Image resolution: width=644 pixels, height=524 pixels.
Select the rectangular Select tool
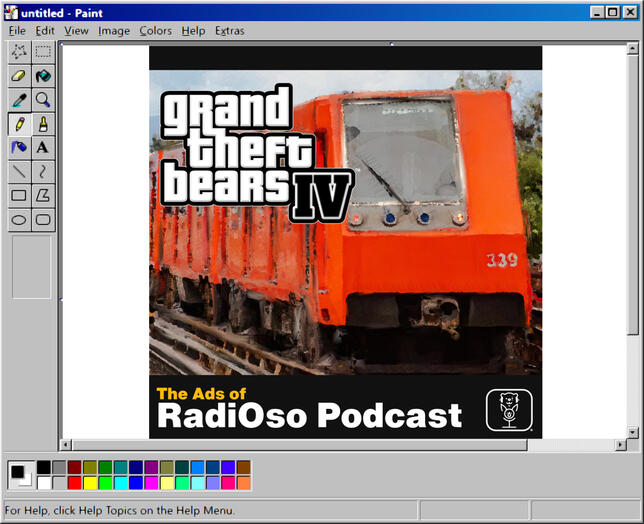pos(43,52)
